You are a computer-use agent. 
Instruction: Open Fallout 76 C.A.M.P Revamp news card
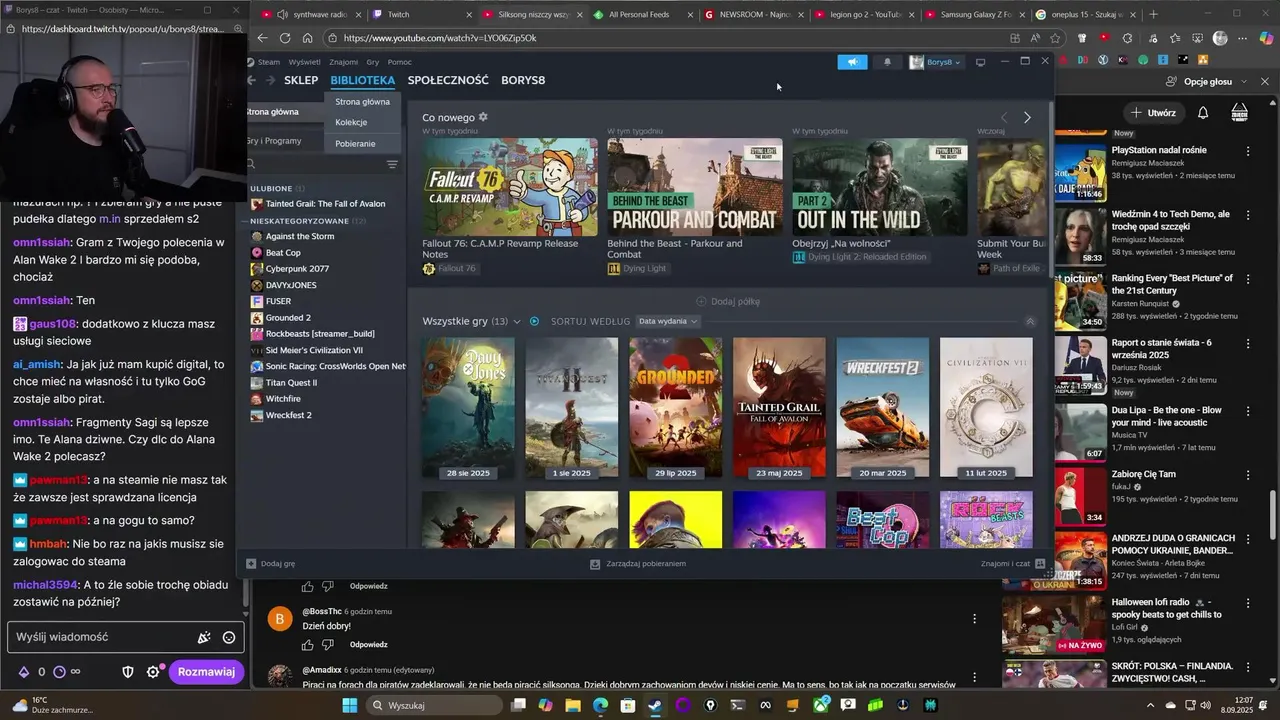coord(510,188)
